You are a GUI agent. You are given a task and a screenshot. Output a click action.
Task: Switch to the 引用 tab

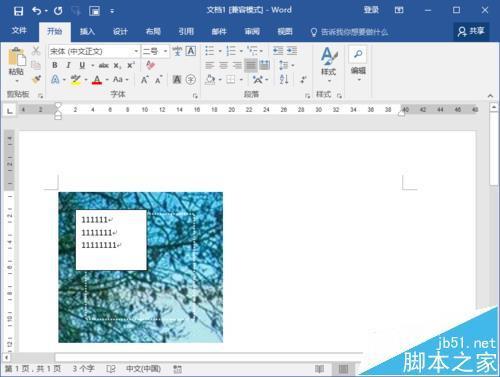[x=186, y=32]
